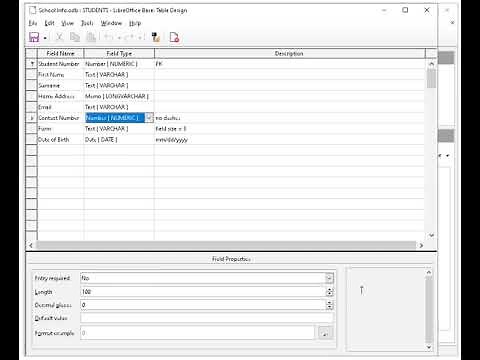Minimize the Table Design window

click(x=384, y=10)
